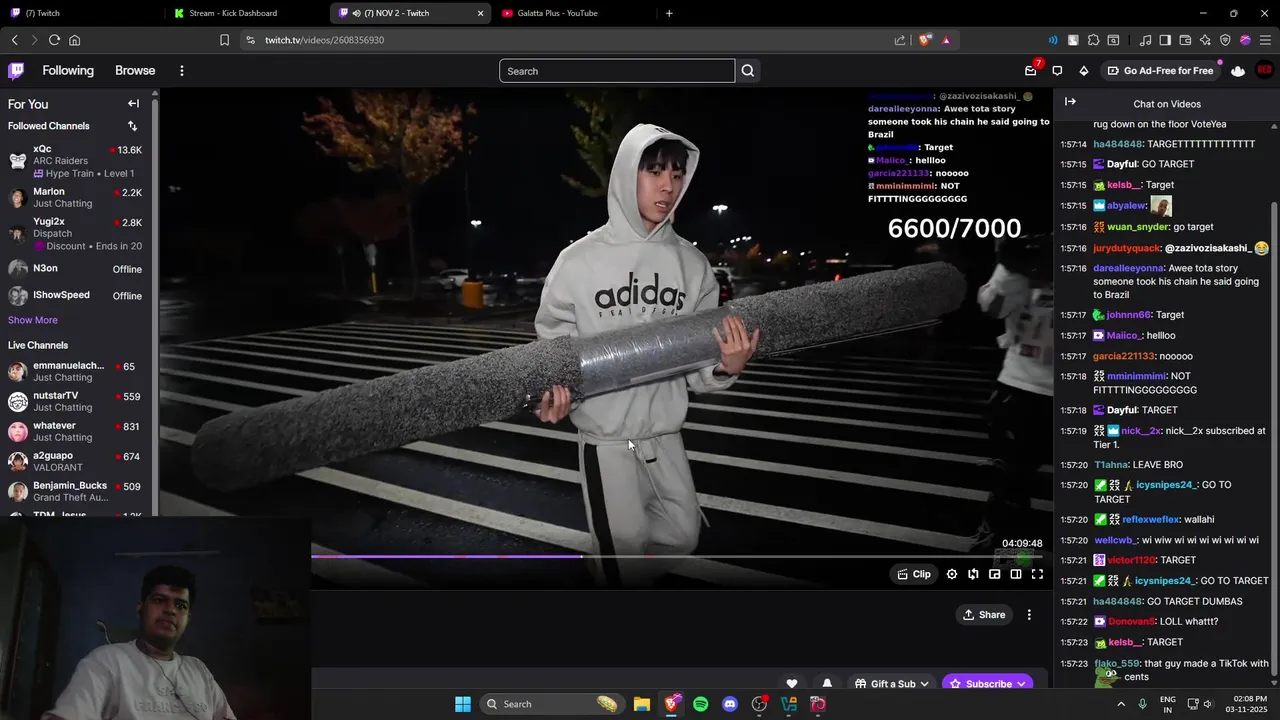The image size is (1280, 720).
Task: Open the user profile avatar menu
Action: [x=1265, y=71]
